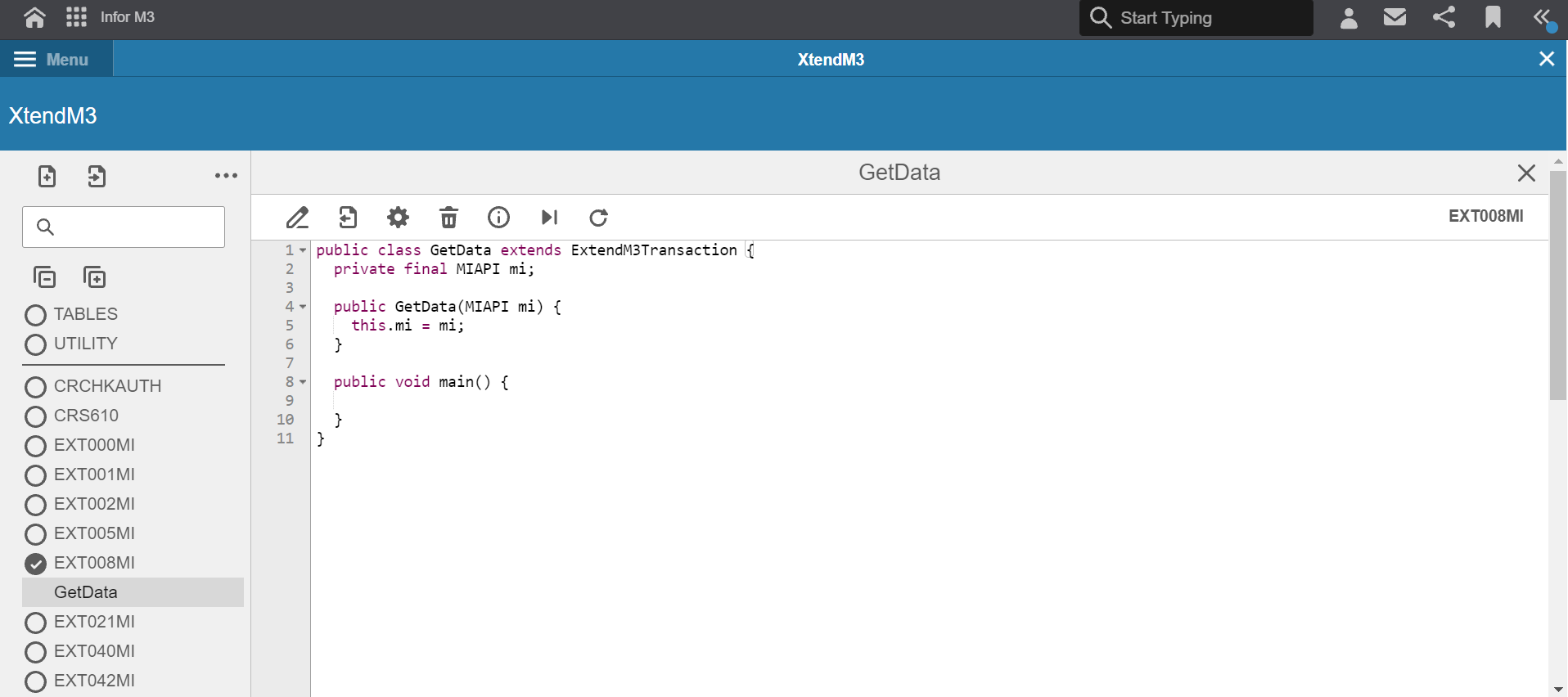Open the user profile icon
Image resolution: width=1568 pixels, height=697 pixels.
click(x=1349, y=17)
